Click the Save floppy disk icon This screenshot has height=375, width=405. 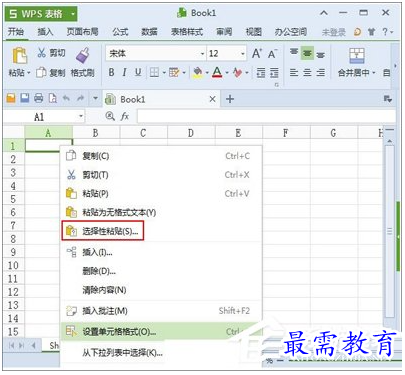[x=25, y=98]
